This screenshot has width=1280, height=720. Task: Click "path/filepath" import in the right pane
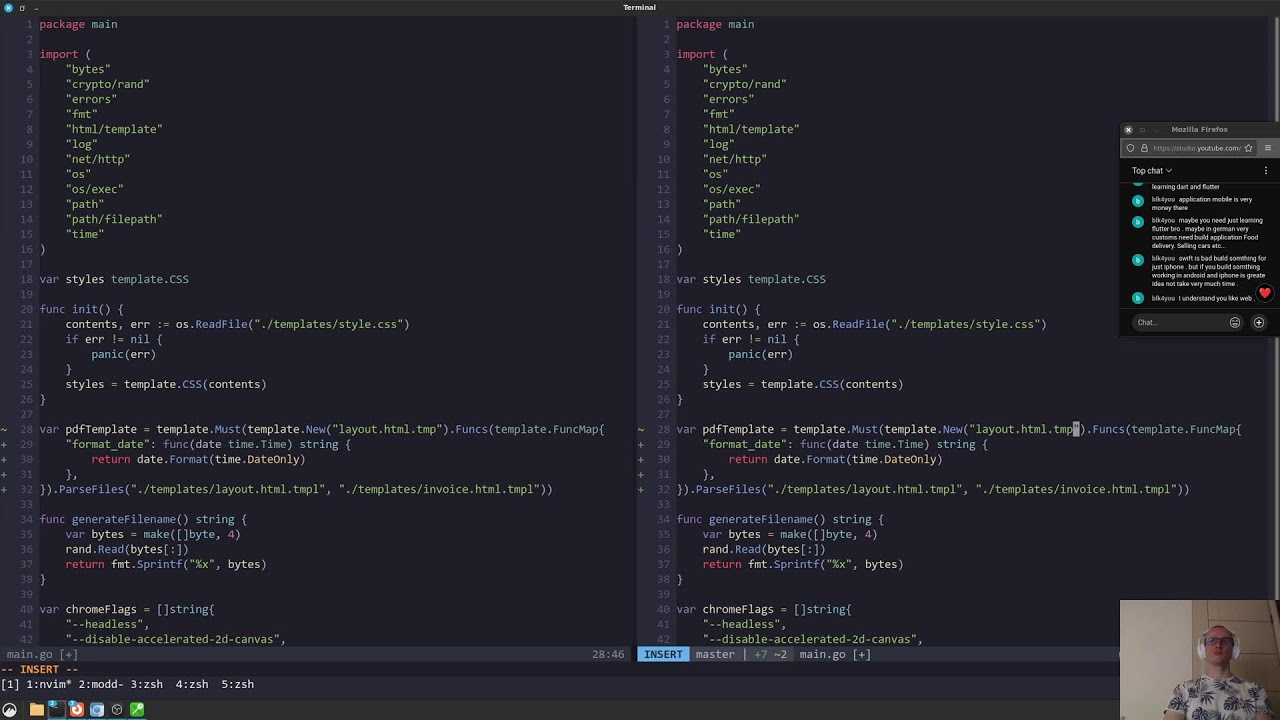tap(751, 219)
